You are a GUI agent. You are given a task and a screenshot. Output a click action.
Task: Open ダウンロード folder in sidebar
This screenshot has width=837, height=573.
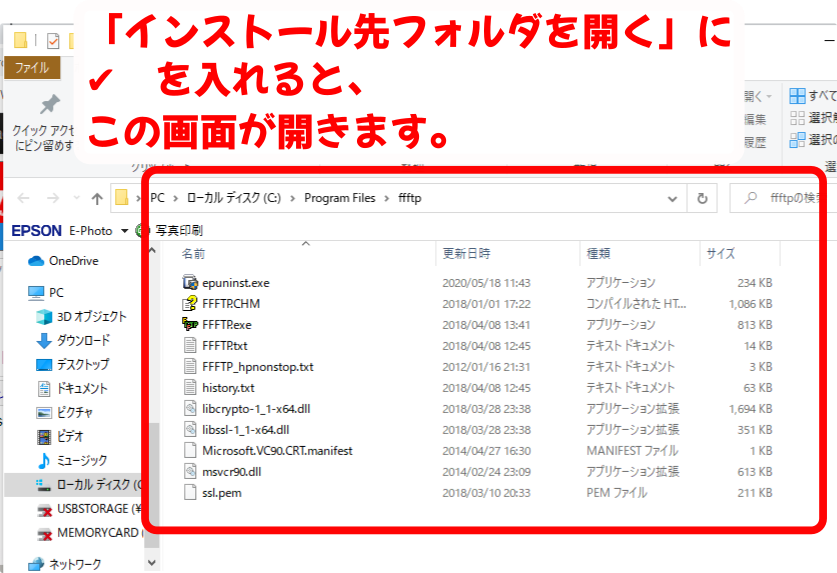click(x=73, y=340)
